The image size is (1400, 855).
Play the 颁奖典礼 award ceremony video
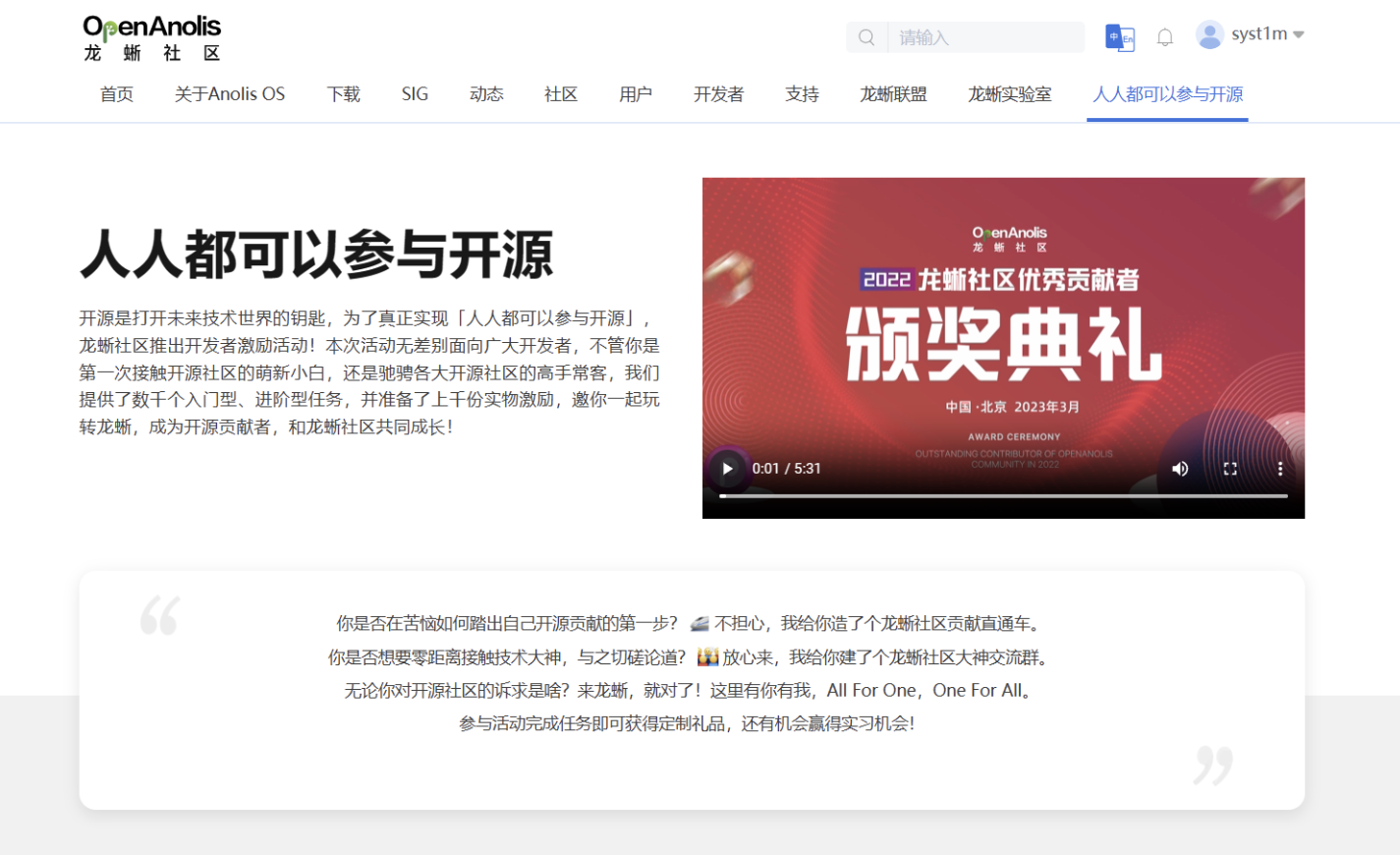727,469
